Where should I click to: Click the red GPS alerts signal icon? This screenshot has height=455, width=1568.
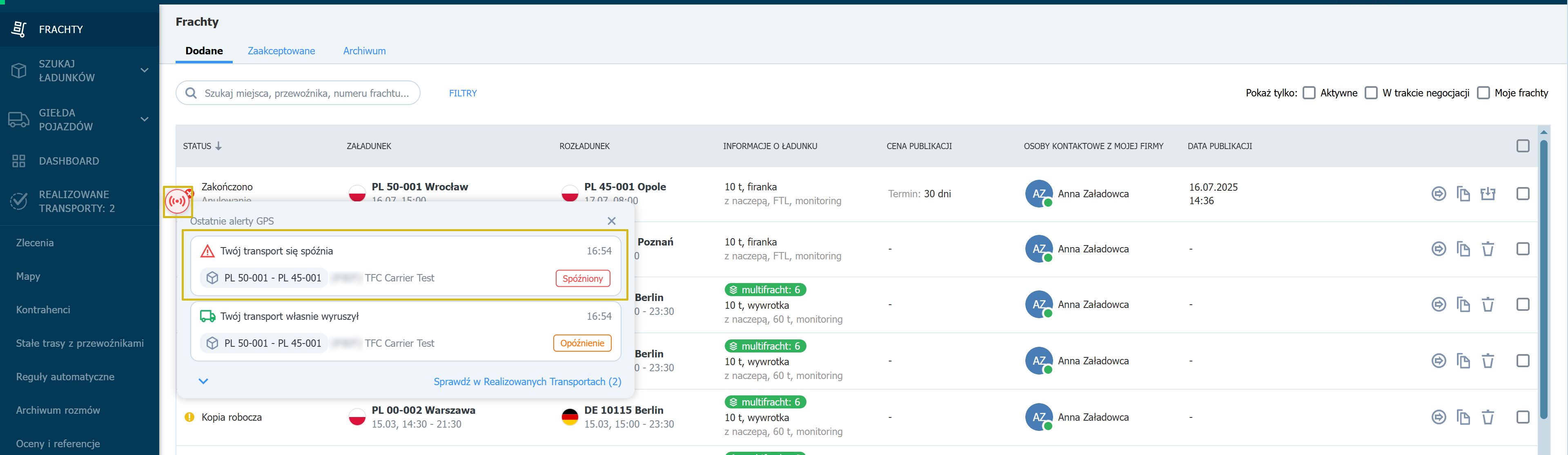tap(178, 201)
